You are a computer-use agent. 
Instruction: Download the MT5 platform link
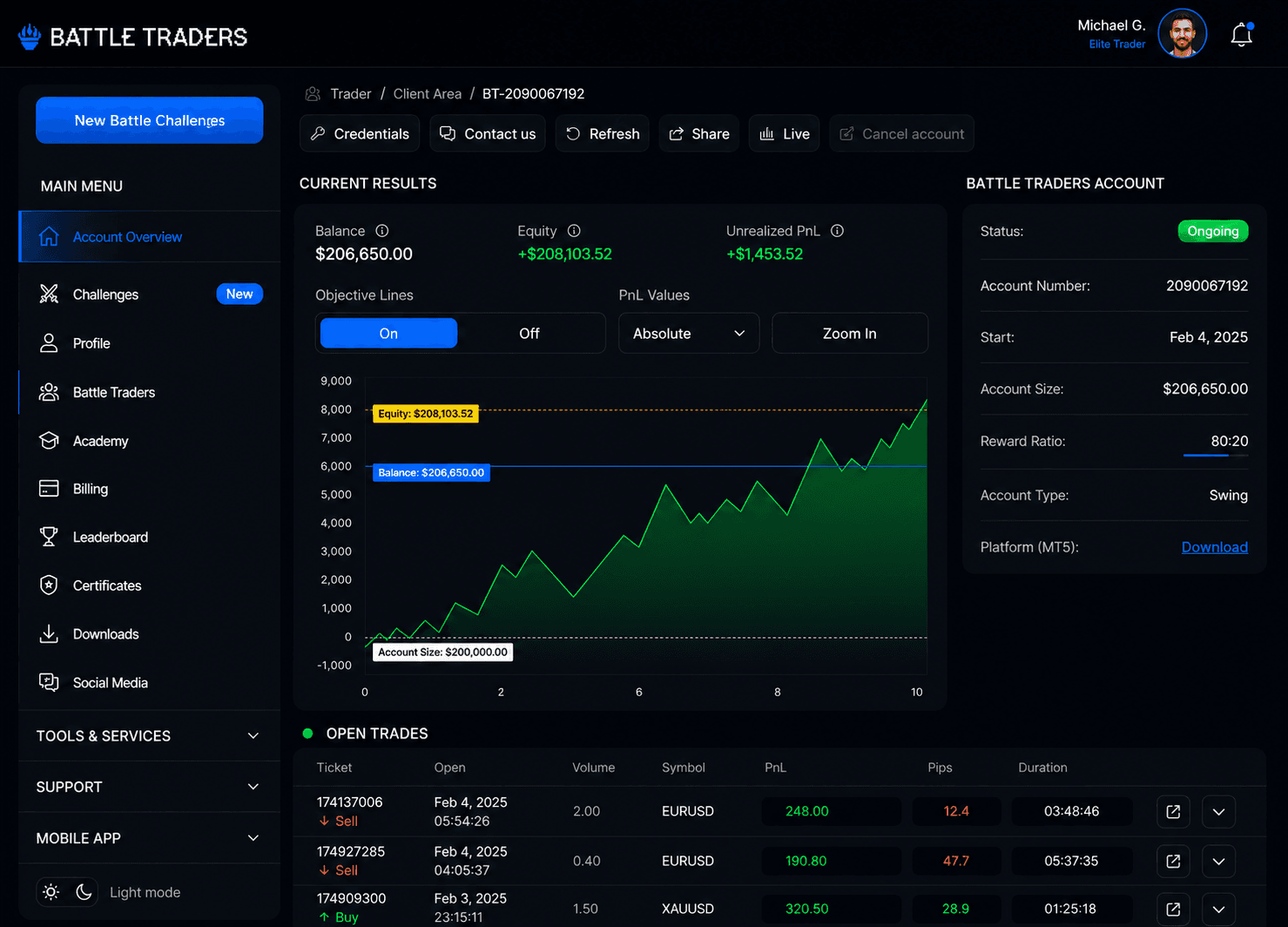(1214, 547)
